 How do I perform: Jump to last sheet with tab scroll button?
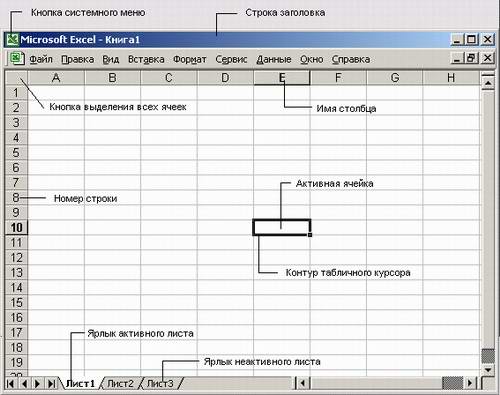point(51,383)
